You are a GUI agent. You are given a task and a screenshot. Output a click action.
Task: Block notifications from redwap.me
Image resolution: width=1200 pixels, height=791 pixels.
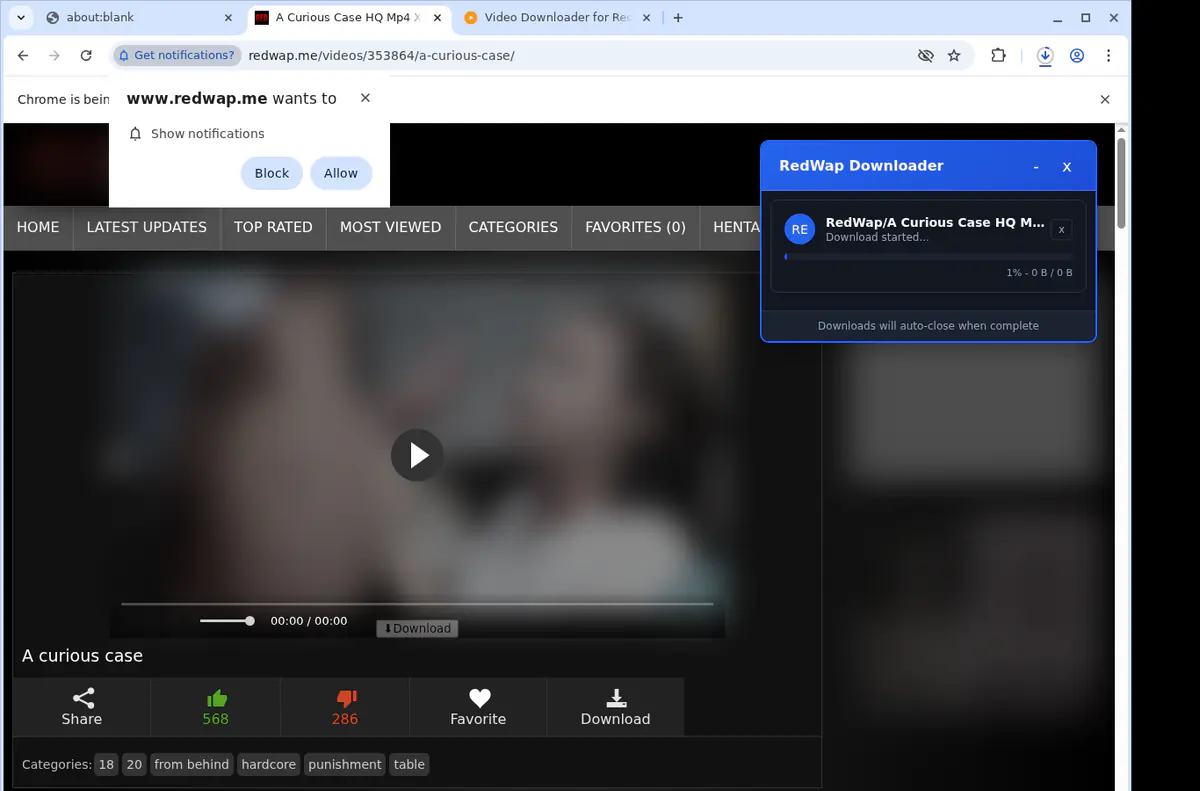tap(272, 173)
